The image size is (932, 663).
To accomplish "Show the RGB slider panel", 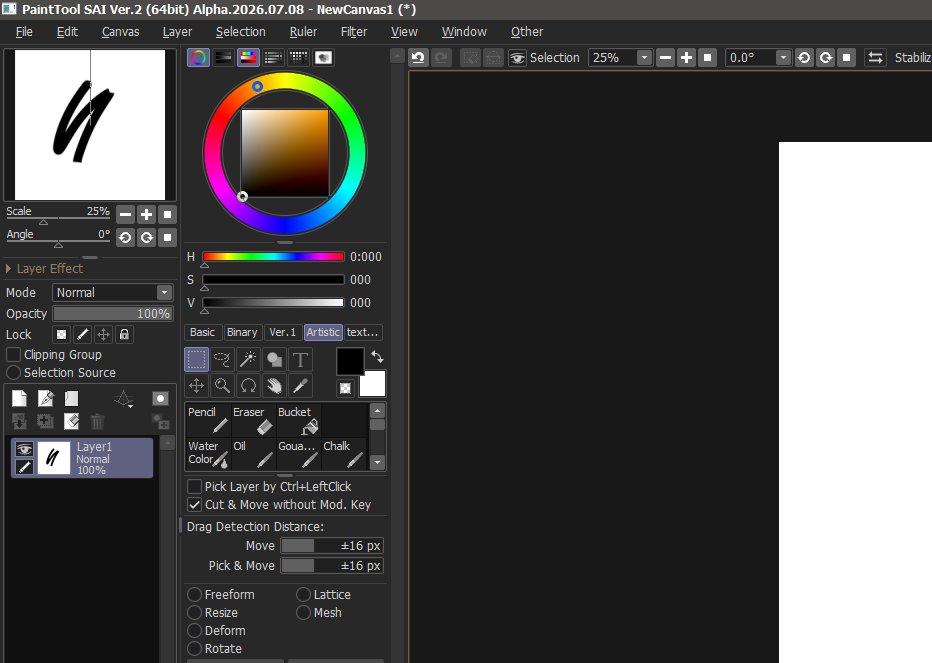I will click(223, 58).
